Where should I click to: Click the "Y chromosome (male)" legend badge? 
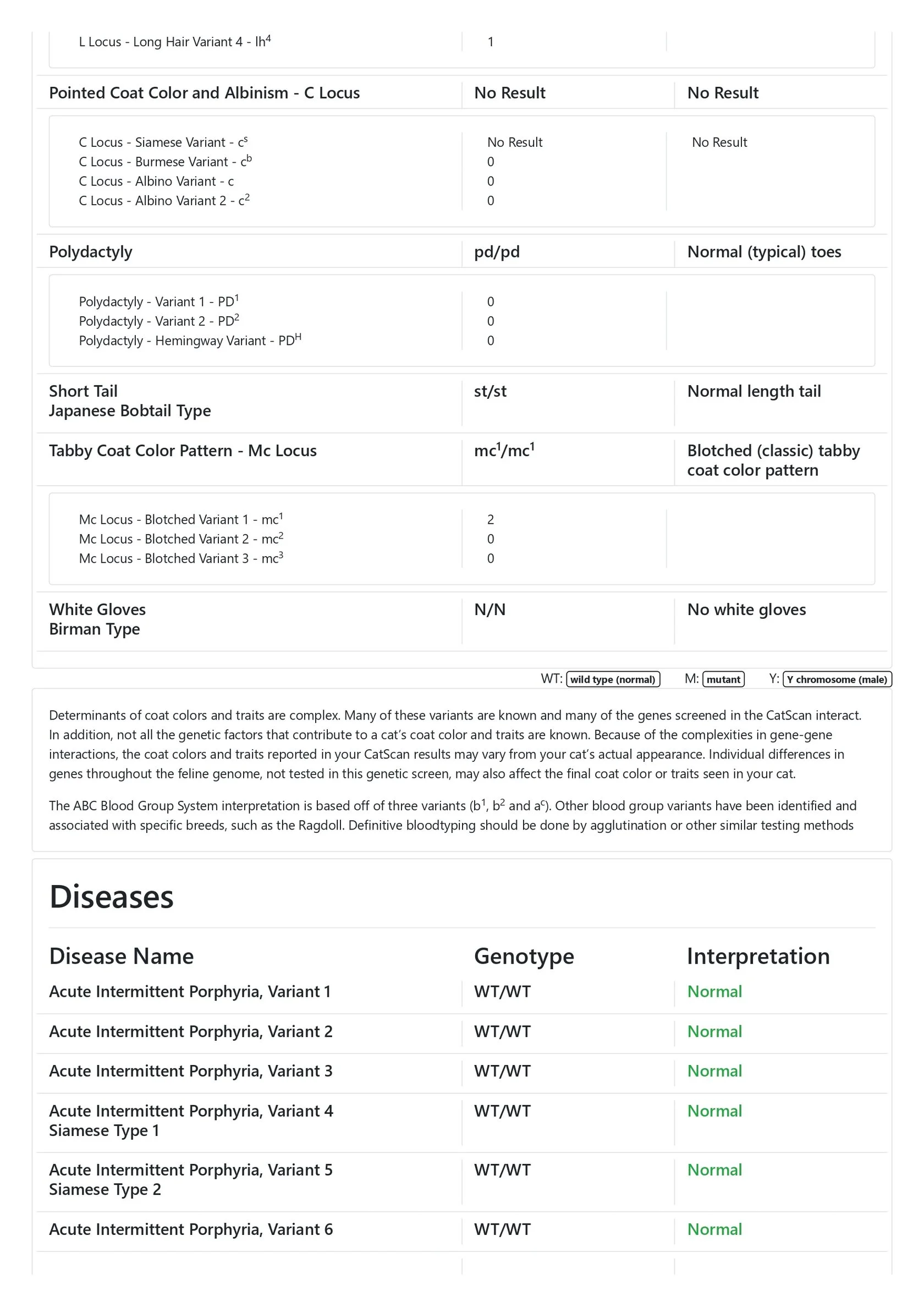[x=837, y=679]
